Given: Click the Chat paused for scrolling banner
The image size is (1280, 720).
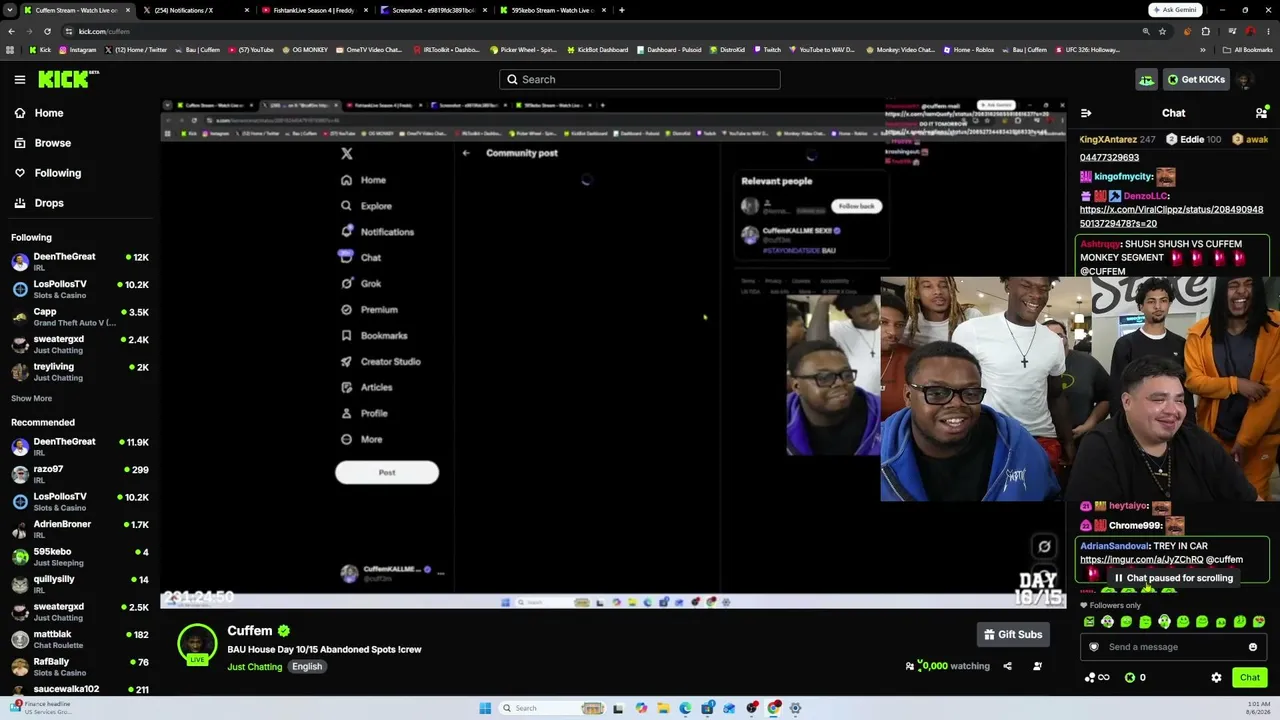Looking at the screenshot, I should [x=1172, y=578].
